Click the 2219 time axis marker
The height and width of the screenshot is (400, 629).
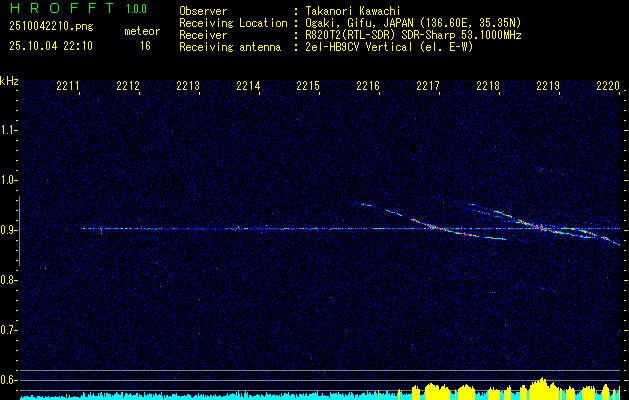(x=548, y=86)
